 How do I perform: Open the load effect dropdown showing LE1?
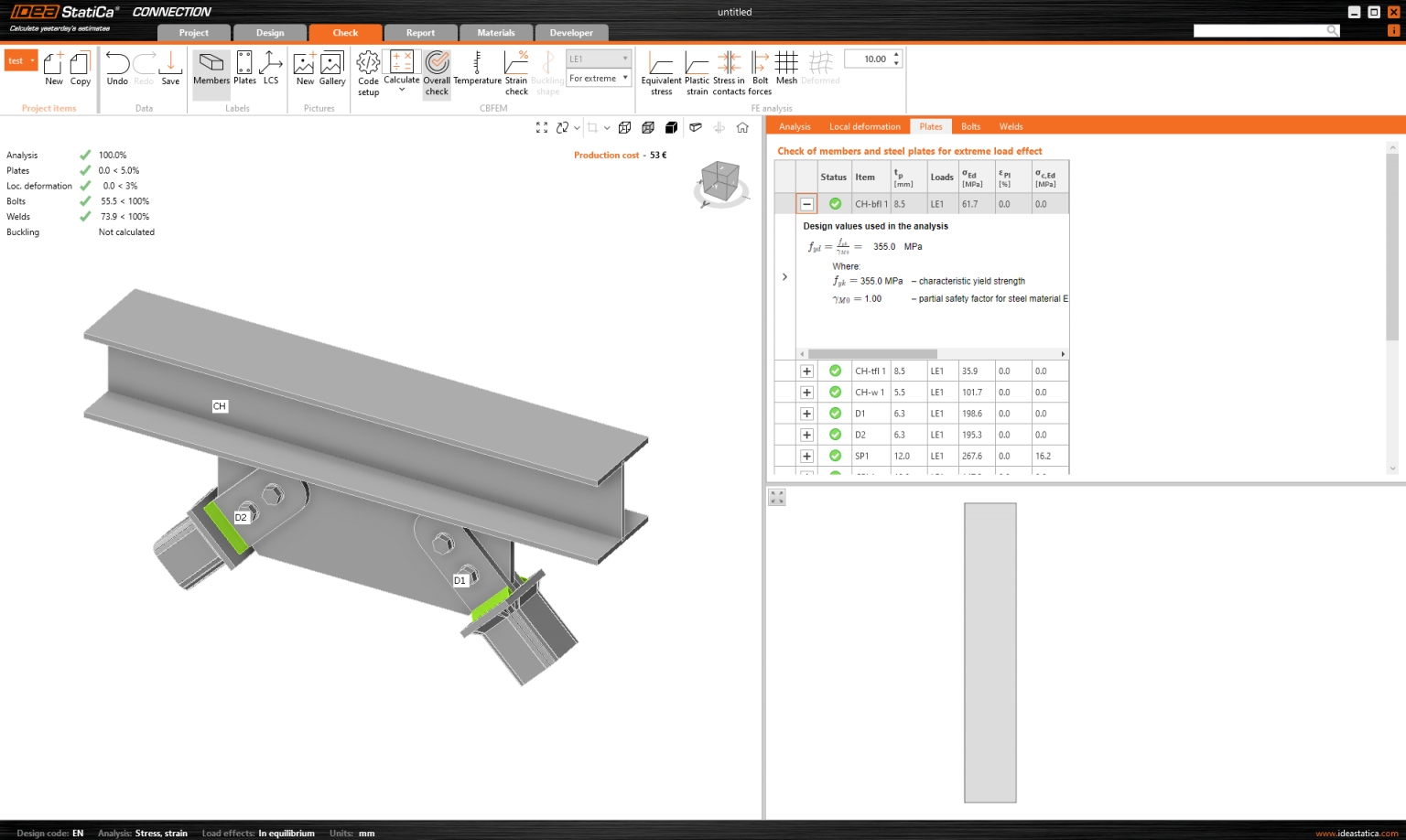pos(599,58)
